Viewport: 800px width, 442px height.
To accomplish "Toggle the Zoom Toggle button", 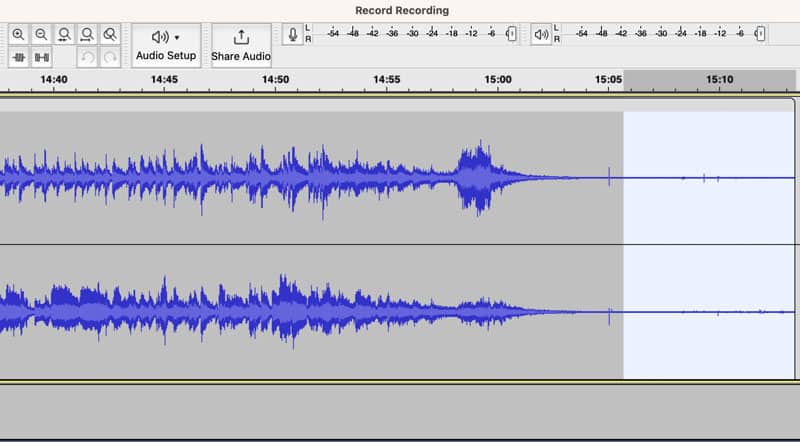I will (x=110, y=34).
